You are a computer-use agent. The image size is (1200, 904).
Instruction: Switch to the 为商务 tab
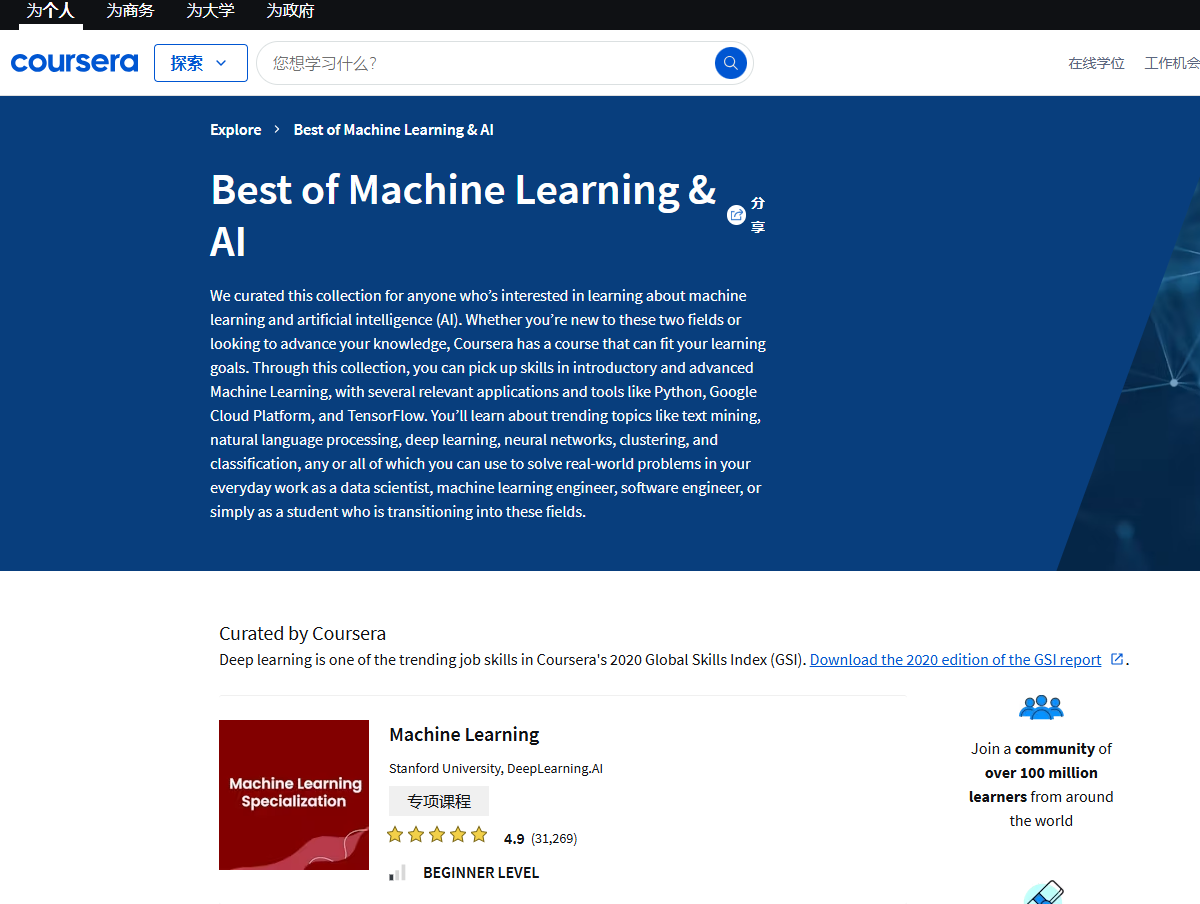point(130,11)
